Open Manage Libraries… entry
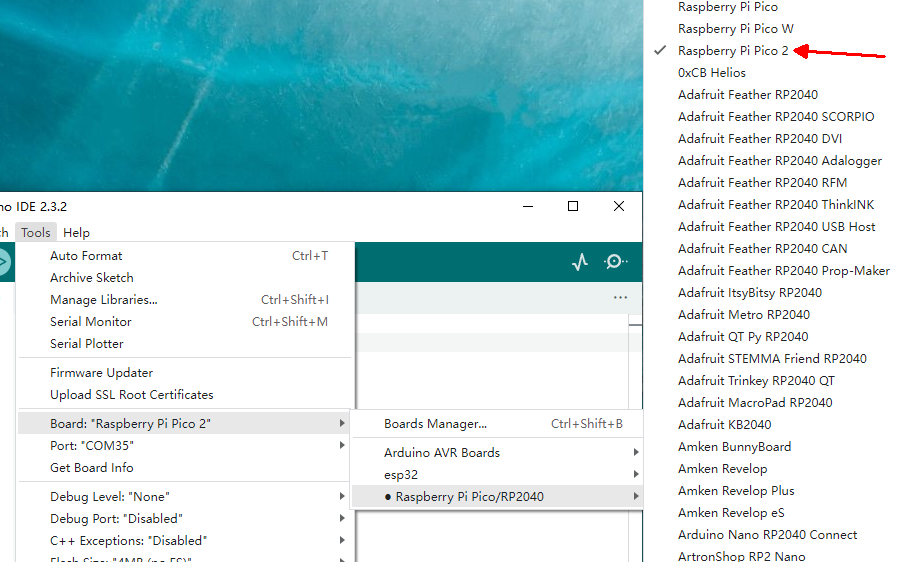 click(184, 300)
